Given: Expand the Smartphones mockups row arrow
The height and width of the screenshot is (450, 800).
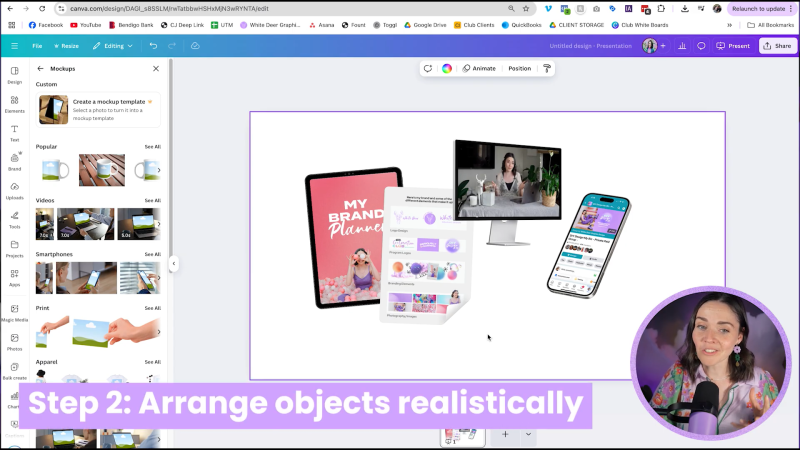Looking at the screenshot, I should 159,278.
